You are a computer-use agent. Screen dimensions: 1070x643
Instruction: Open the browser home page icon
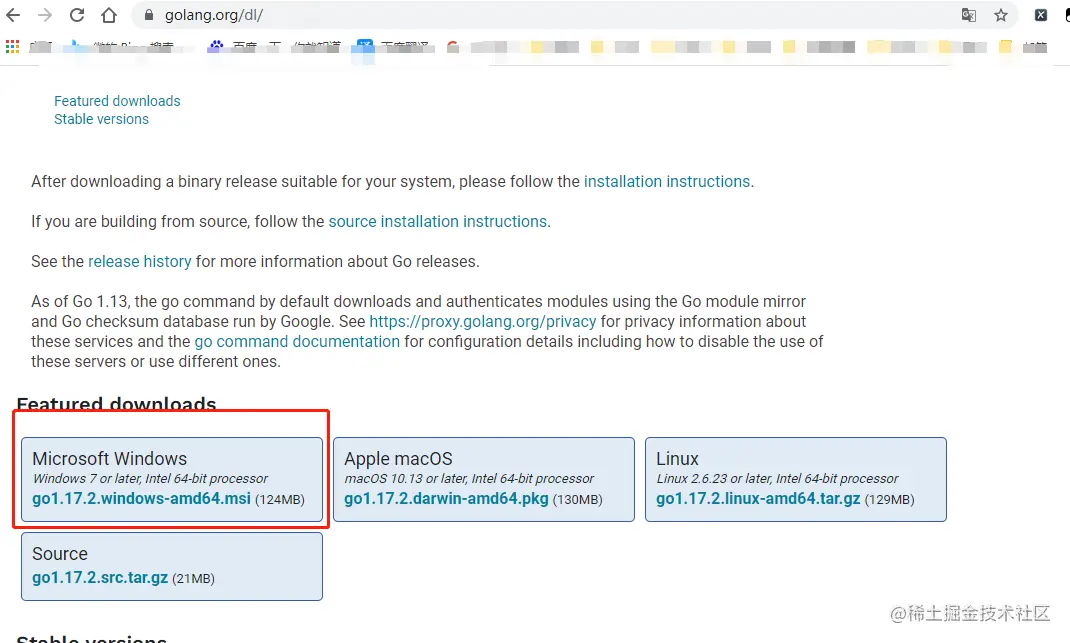109,14
